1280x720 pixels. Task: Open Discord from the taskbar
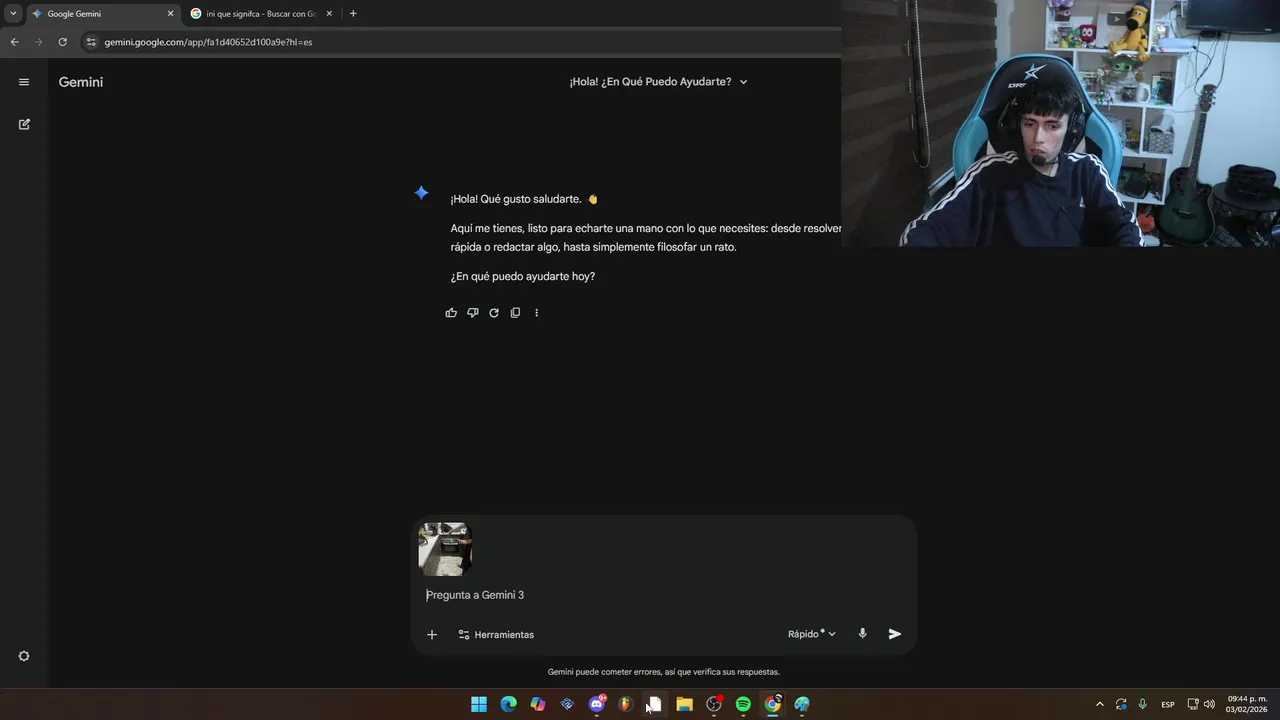pyautogui.click(x=597, y=704)
